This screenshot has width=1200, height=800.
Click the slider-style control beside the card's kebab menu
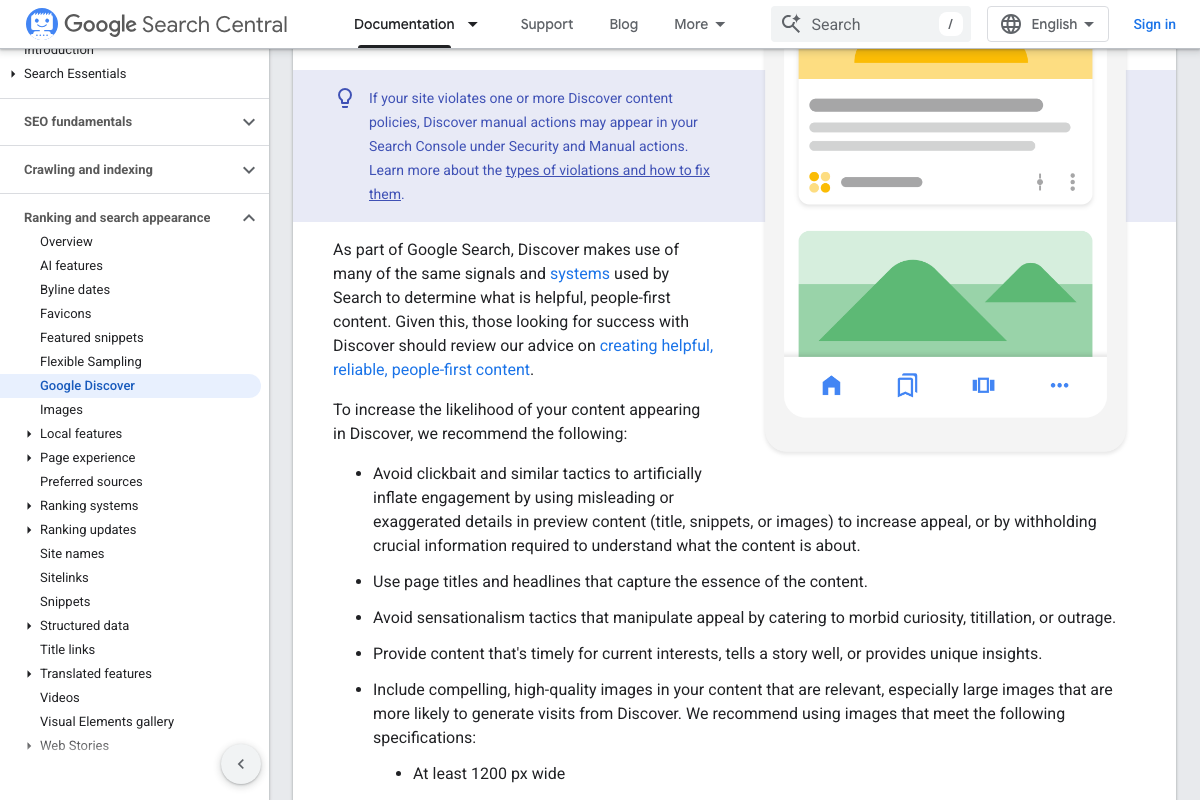pyautogui.click(x=1040, y=182)
